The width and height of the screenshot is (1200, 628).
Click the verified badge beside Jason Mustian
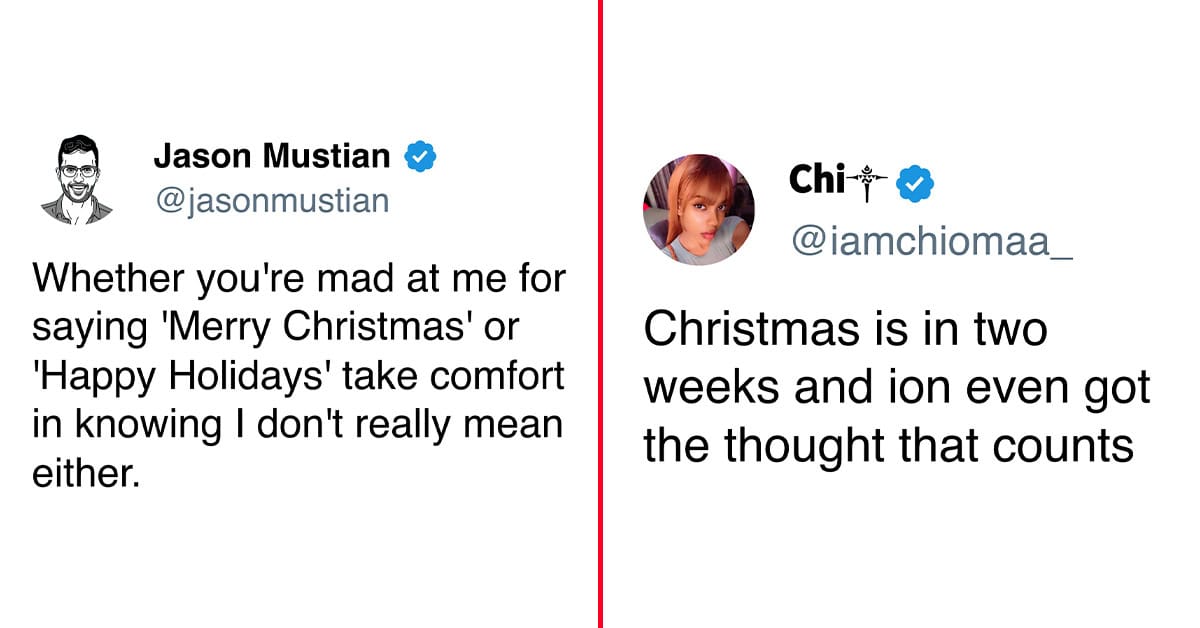pos(419,157)
